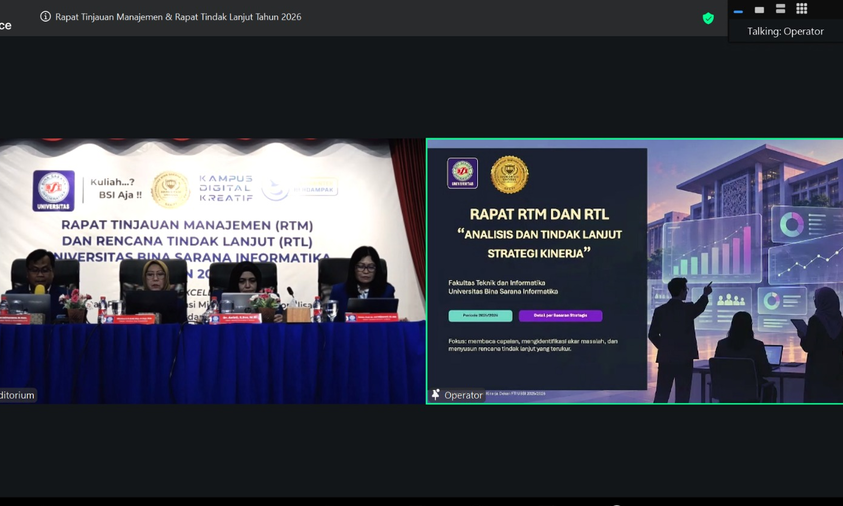Screen dimensions: 843x506
Task: Select the two-row thumbnail strip layout icon
Action: 780,9
